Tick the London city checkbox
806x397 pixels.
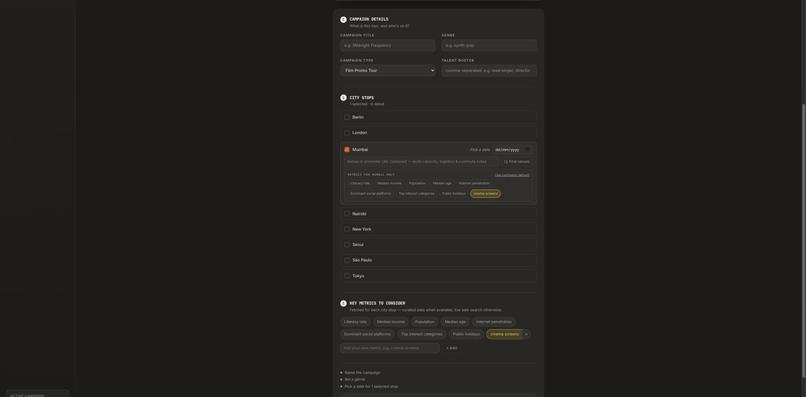pyautogui.click(x=347, y=133)
